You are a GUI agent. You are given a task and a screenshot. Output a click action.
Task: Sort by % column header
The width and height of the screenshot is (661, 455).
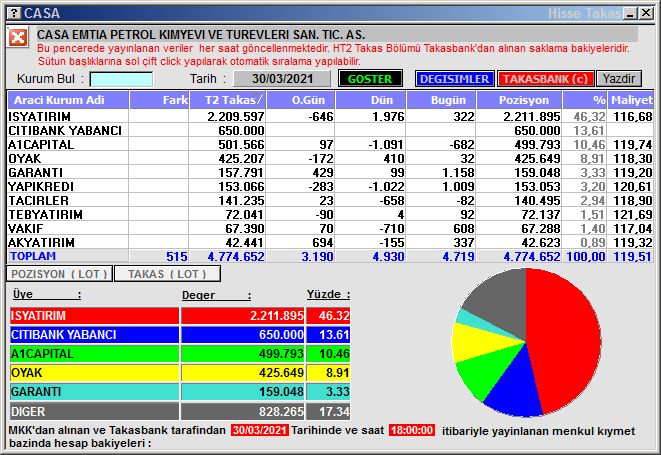tap(585, 100)
